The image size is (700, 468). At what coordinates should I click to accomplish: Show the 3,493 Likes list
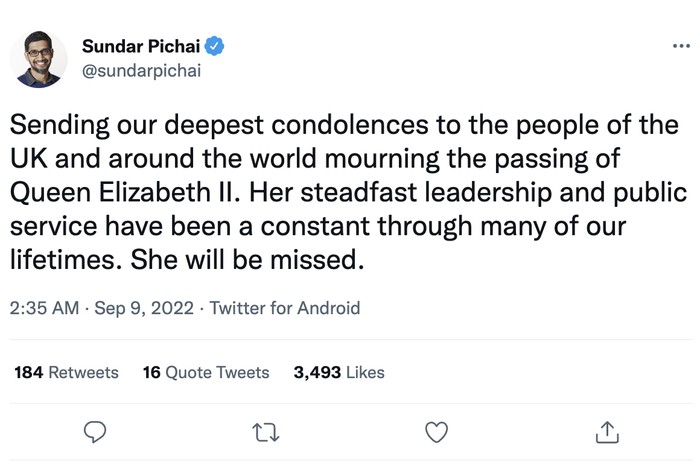[x=339, y=372]
